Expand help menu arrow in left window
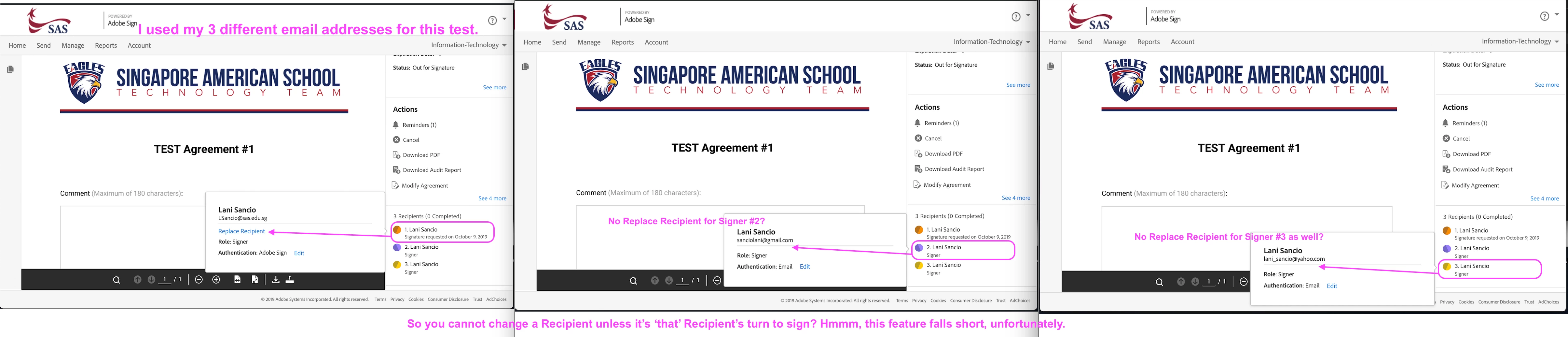The width and height of the screenshot is (1568, 337). [x=504, y=19]
